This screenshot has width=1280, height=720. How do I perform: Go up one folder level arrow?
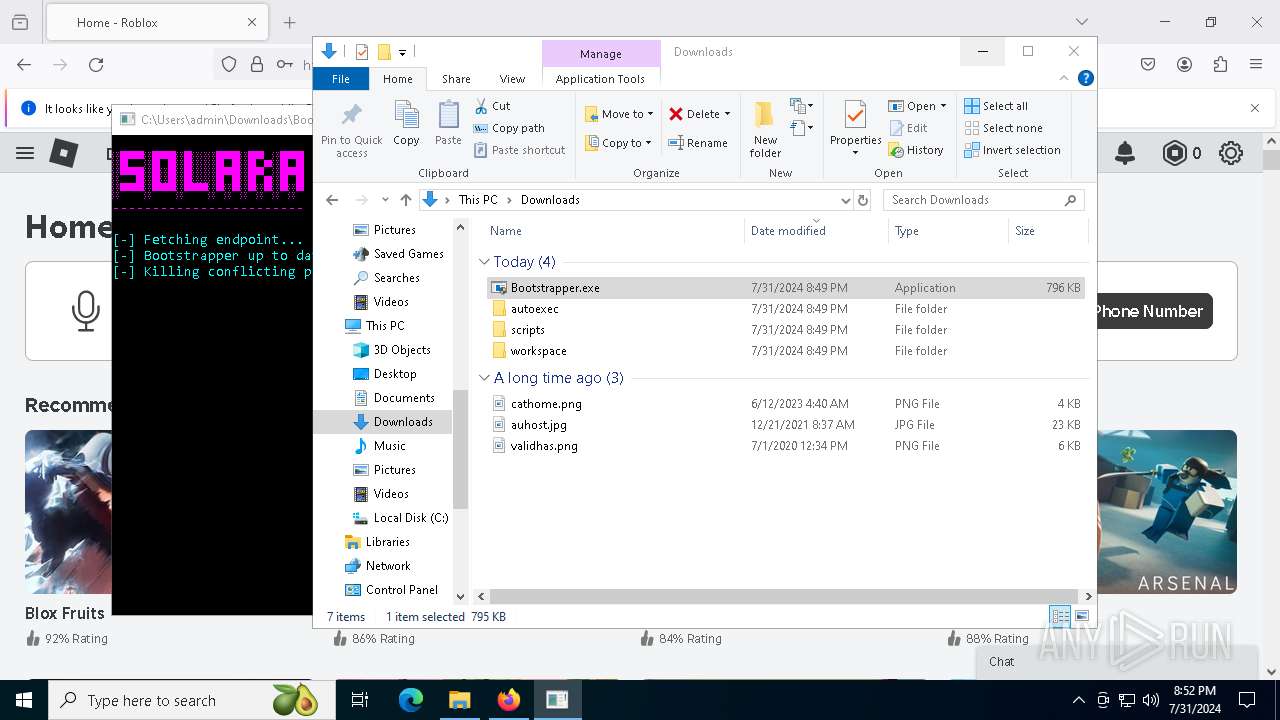[405, 200]
